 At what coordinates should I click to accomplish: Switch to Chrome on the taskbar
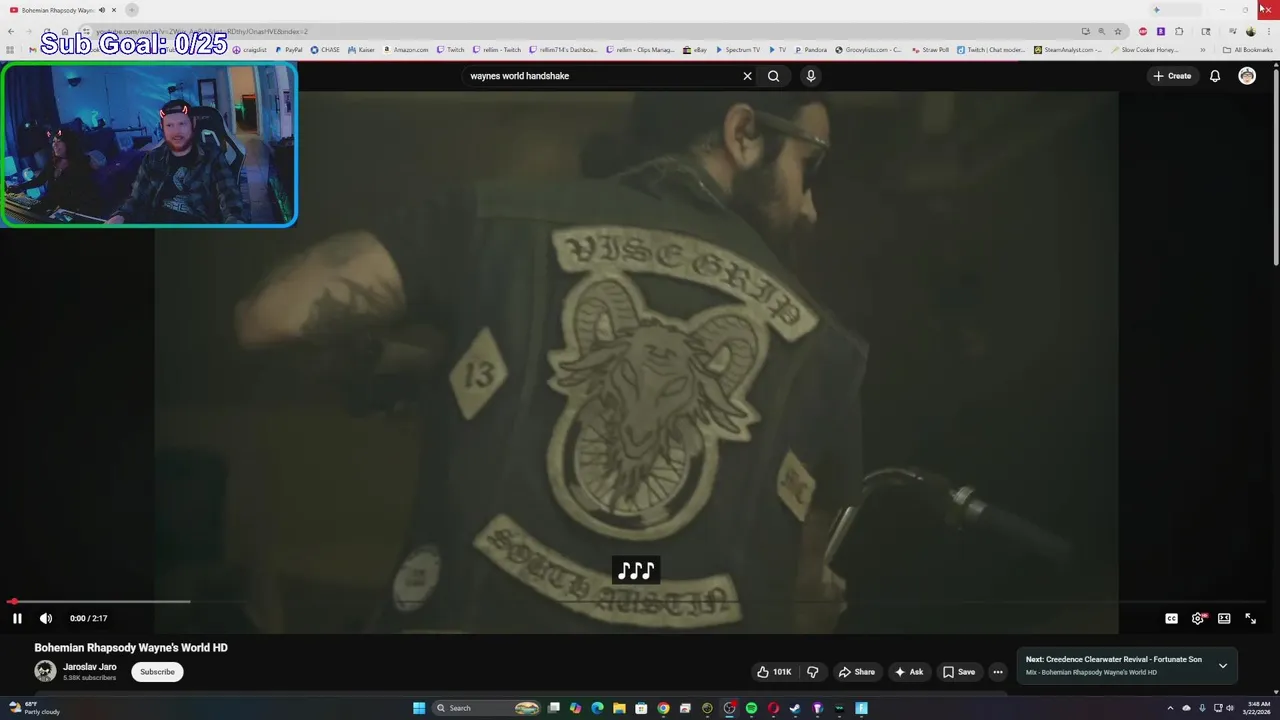pyautogui.click(x=663, y=708)
